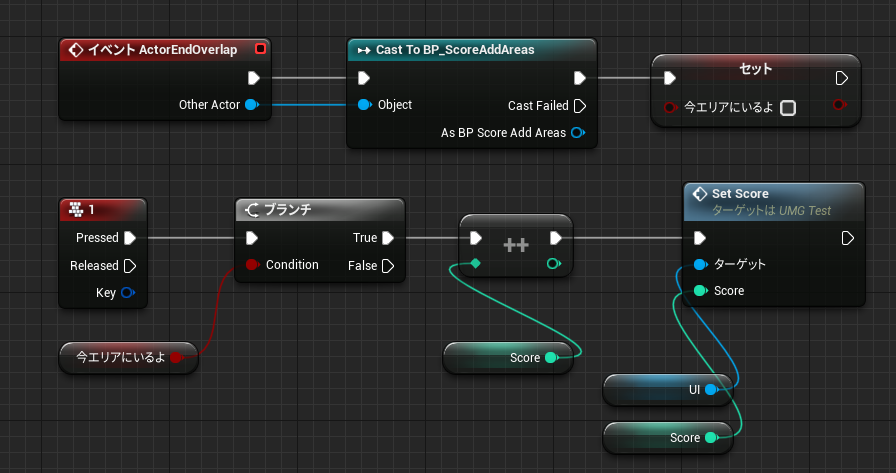This screenshot has height=473, width=896.
Task: Select the イベント ActorEndOverlap node title
Action: click(x=162, y=50)
